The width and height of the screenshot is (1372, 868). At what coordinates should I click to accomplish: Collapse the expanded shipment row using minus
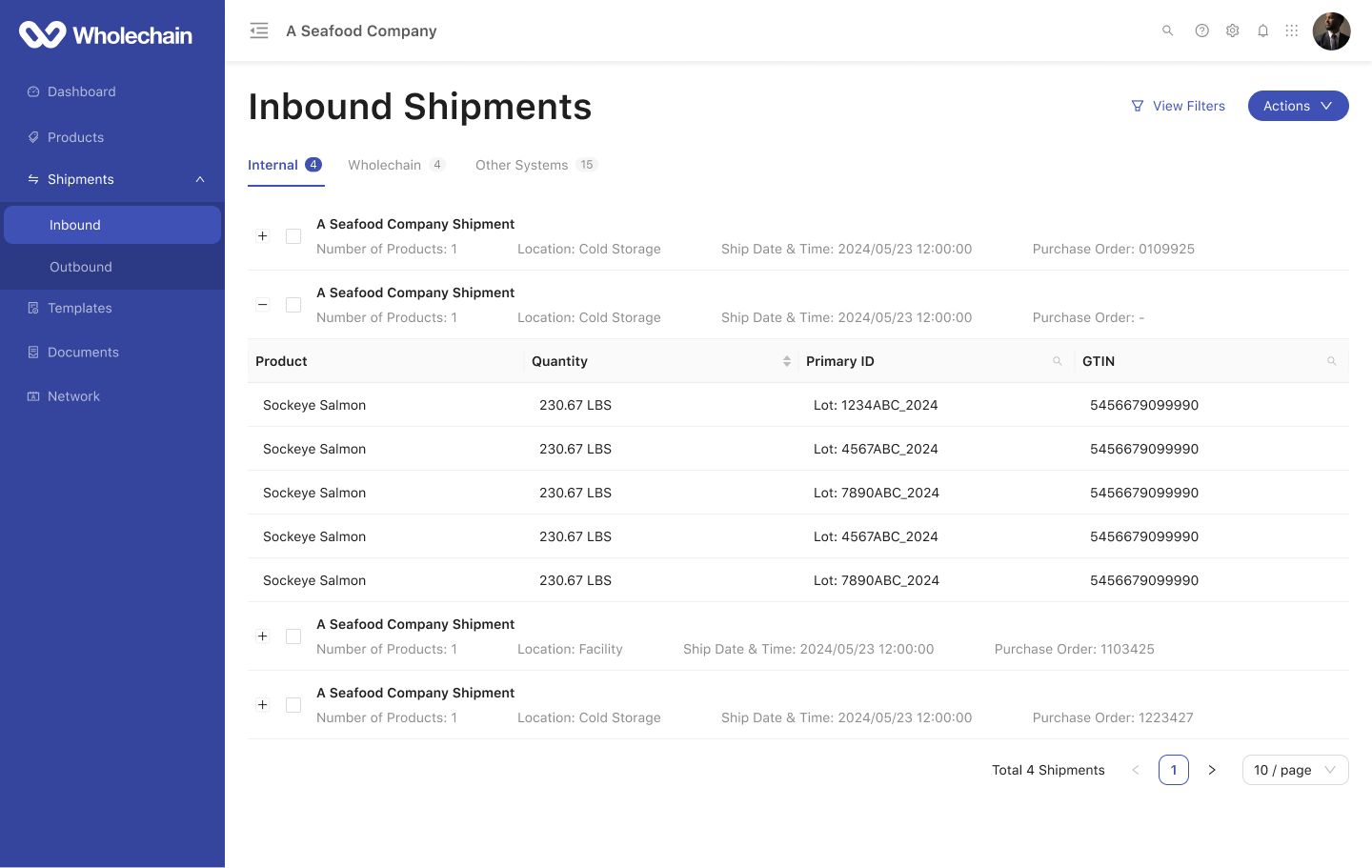(263, 305)
